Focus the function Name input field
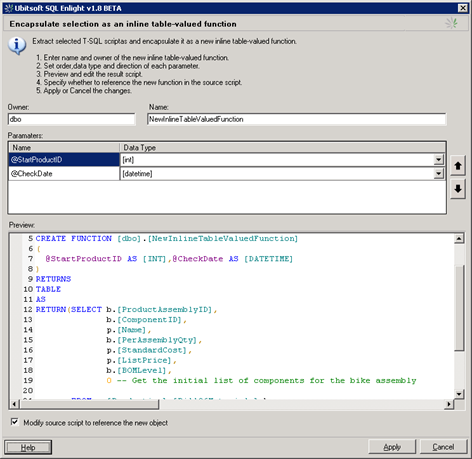The width and height of the screenshot is (472, 459). point(296,119)
